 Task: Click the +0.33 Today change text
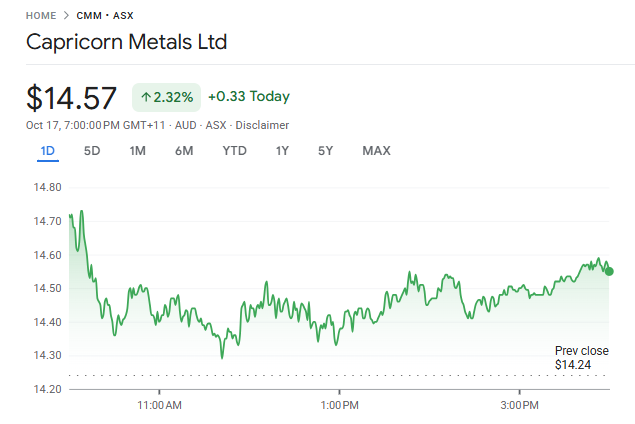pos(249,97)
